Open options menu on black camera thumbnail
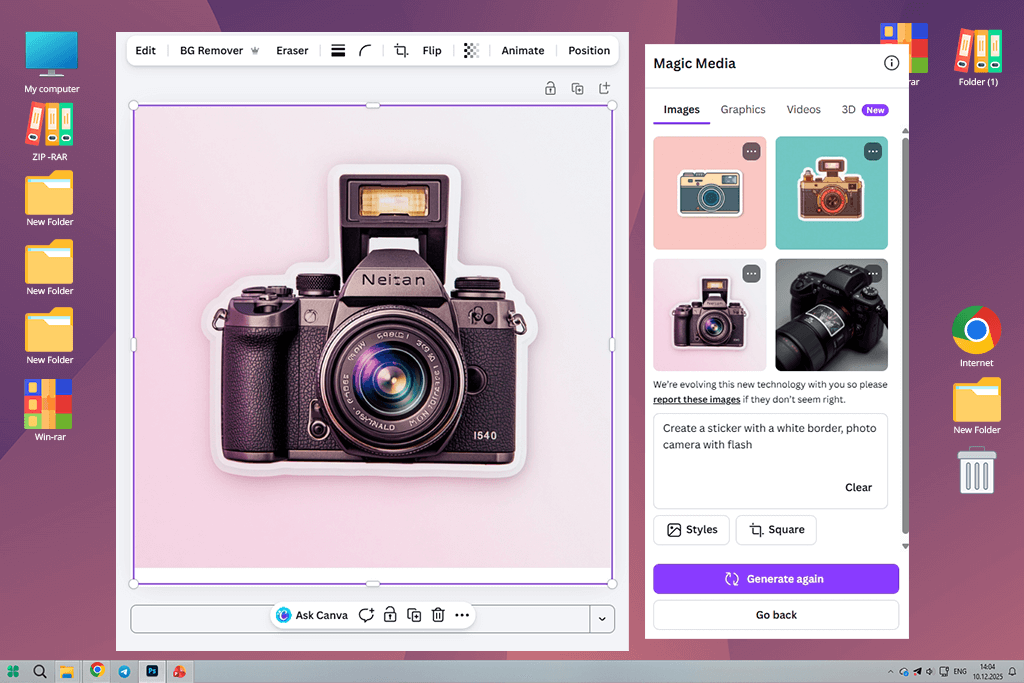This screenshot has height=683, width=1024. 873,274
